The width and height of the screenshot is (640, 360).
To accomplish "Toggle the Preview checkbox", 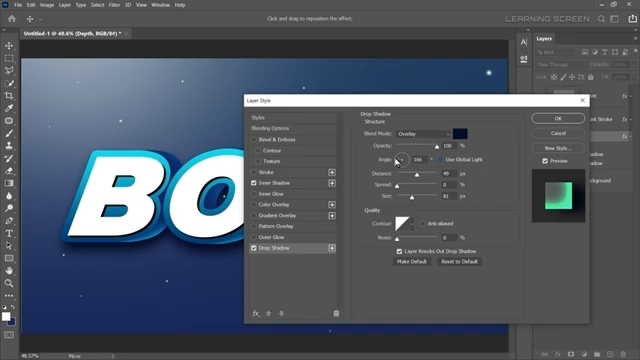I will coord(545,161).
